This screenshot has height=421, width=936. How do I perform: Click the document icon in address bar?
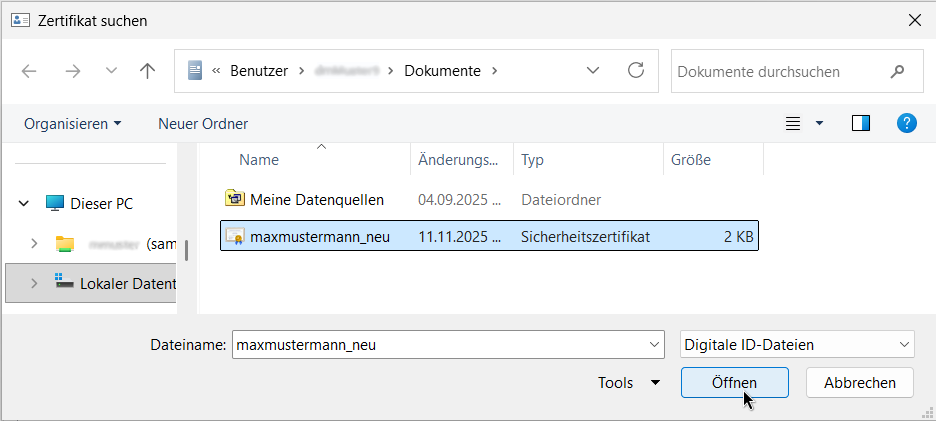coord(195,71)
